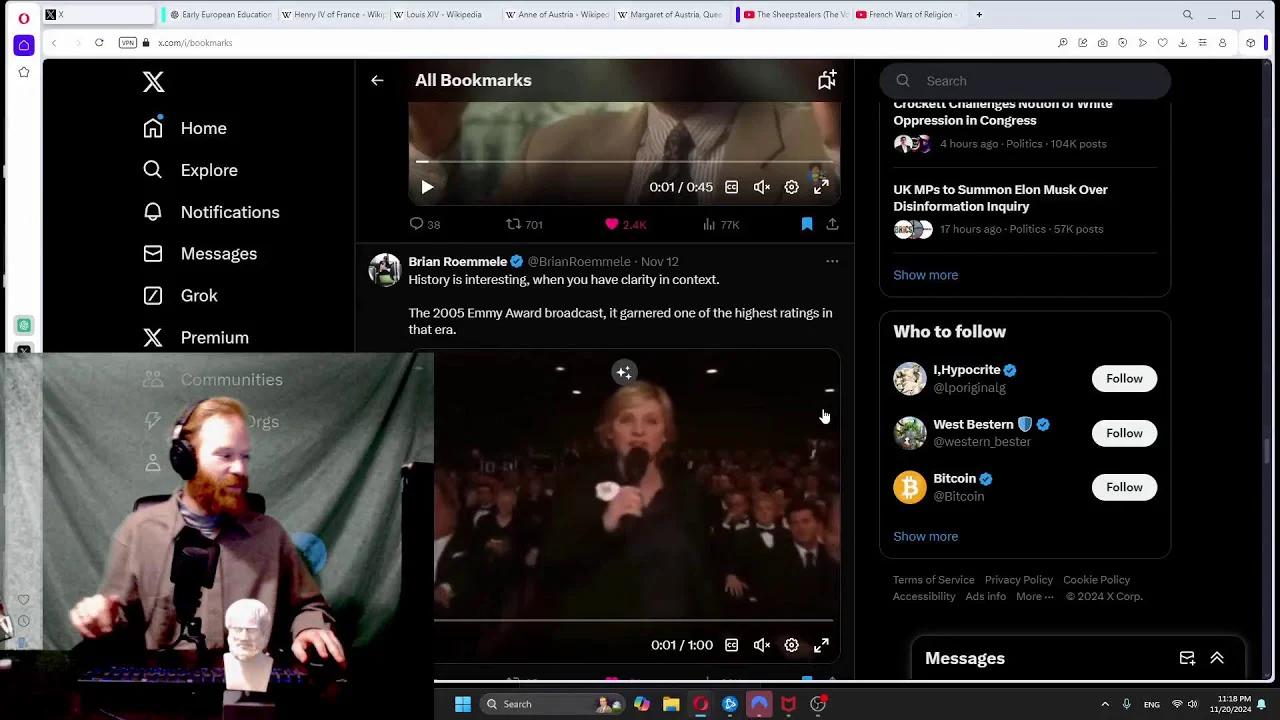Go back using the All Bookmarks arrow

pos(377,80)
